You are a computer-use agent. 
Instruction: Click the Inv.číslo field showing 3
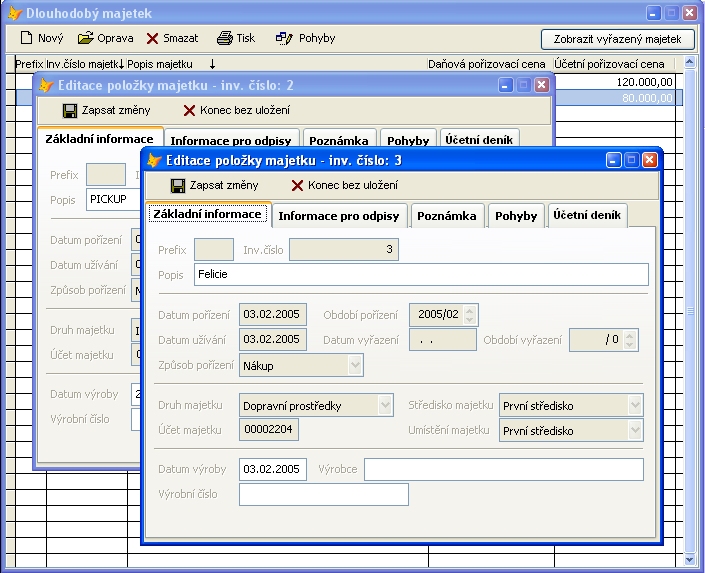click(x=344, y=250)
